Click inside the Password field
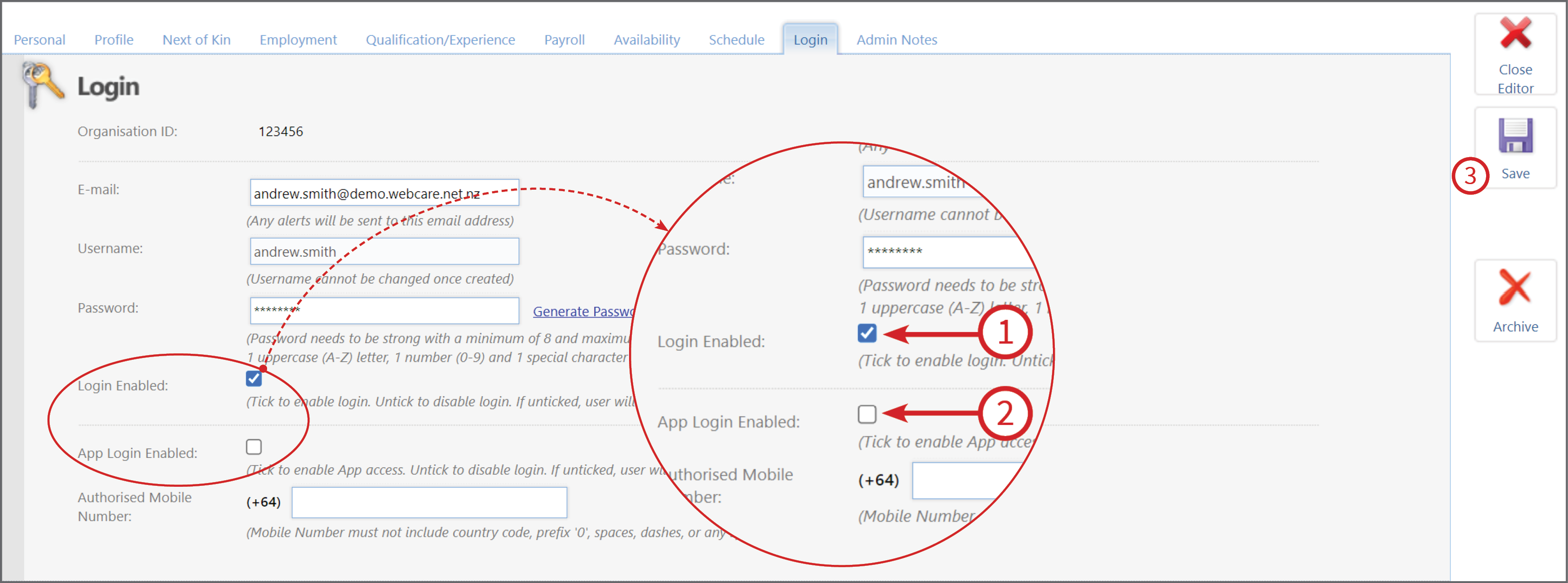1568x583 pixels. coord(383,310)
